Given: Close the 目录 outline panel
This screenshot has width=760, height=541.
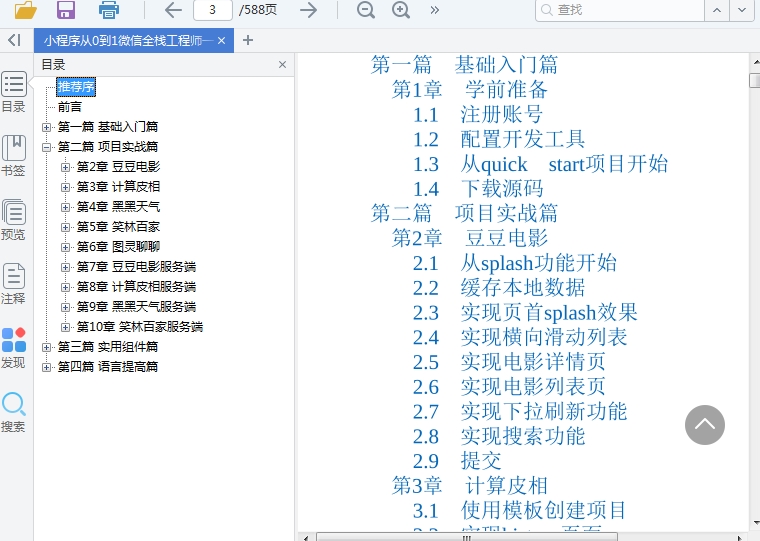Looking at the screenshot, I should 283,64.
